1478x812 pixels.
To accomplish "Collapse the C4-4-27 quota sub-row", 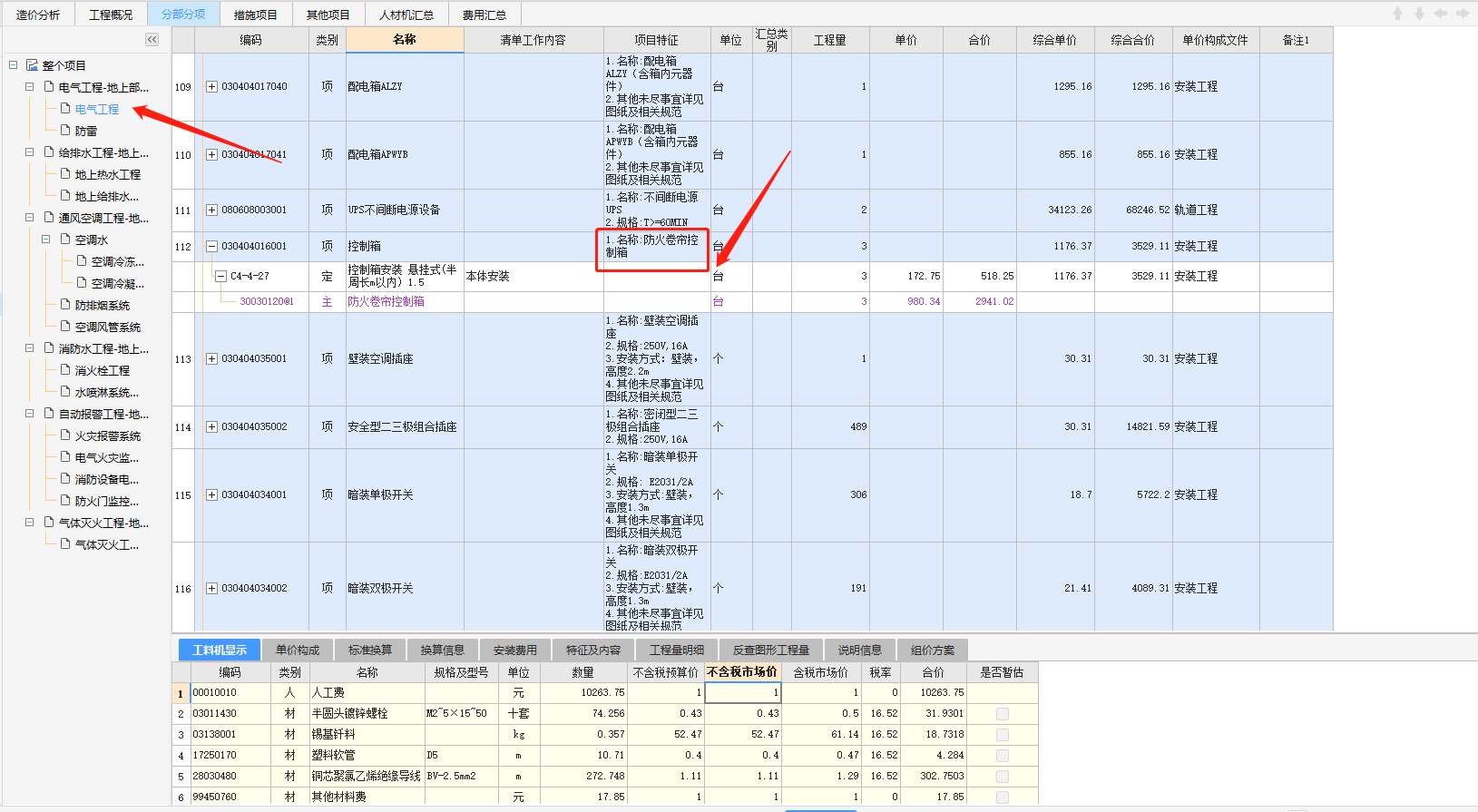I will pyautogui.click(x=220, y=276).
